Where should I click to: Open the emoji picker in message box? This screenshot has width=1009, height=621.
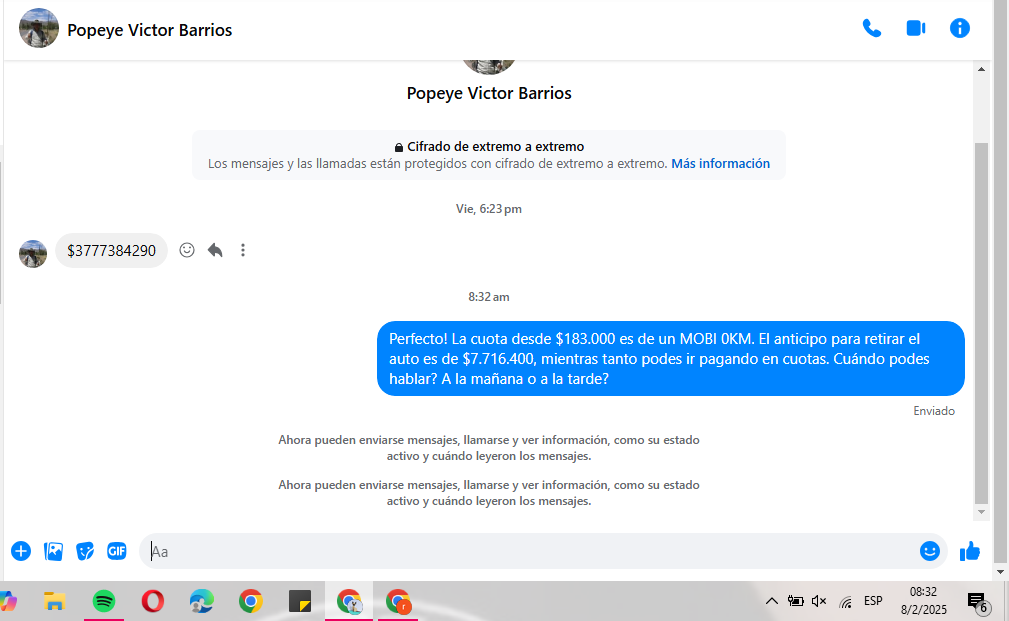(929, 551)
